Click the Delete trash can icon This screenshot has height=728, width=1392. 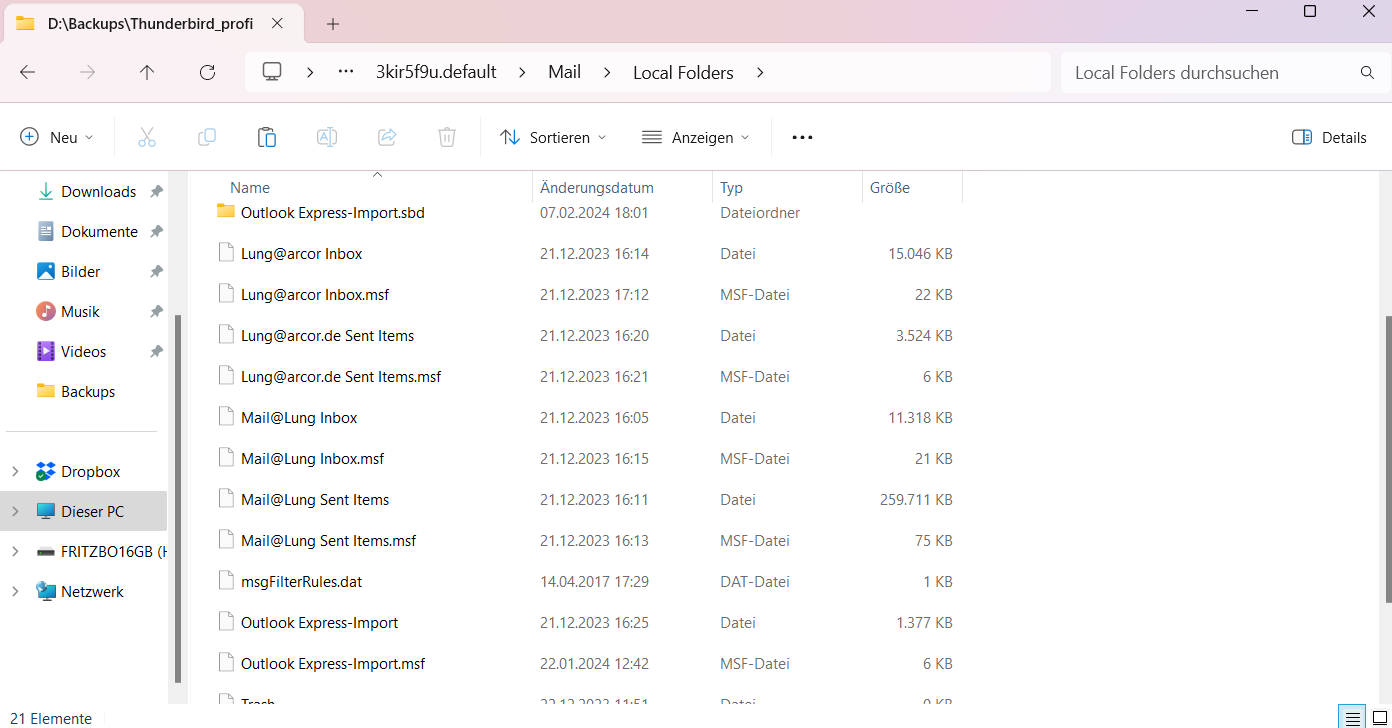447,138
